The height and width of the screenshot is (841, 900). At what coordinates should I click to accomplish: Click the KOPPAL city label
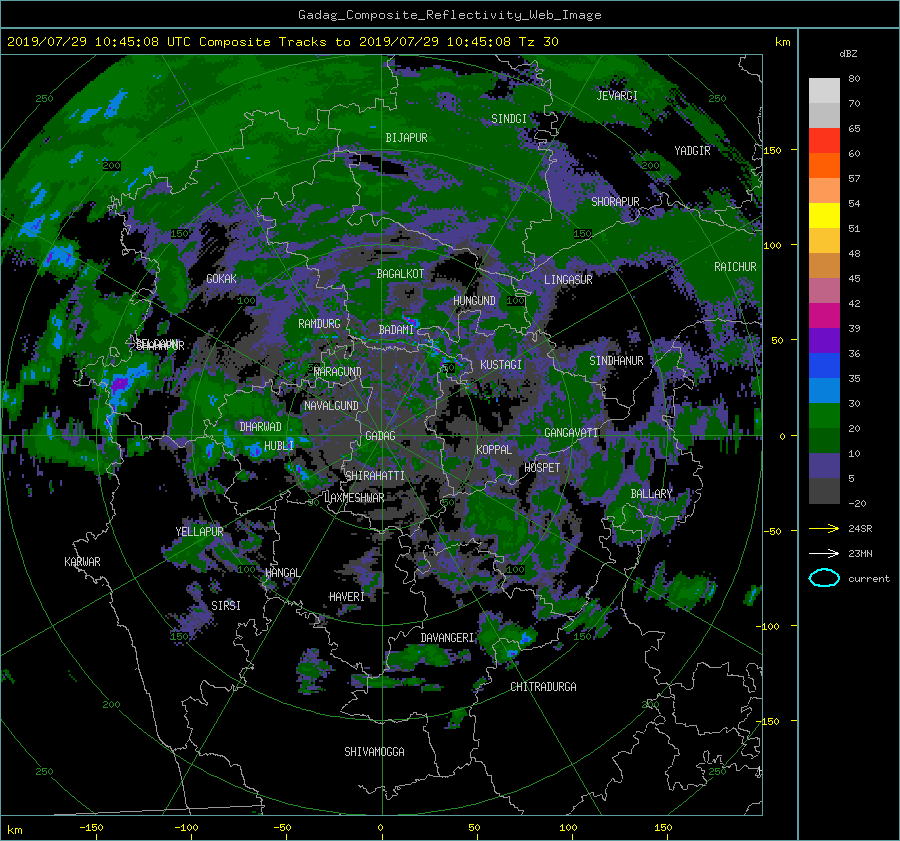point(494,449)
